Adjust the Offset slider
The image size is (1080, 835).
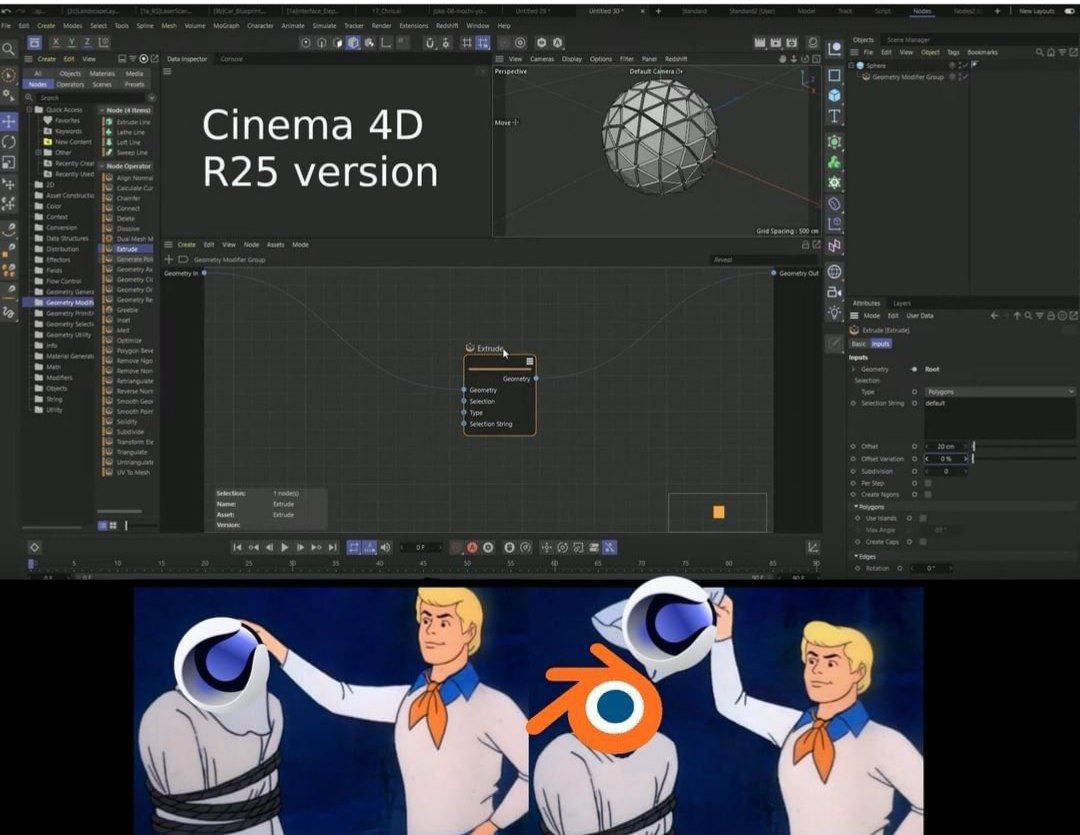coord(1024,446)
